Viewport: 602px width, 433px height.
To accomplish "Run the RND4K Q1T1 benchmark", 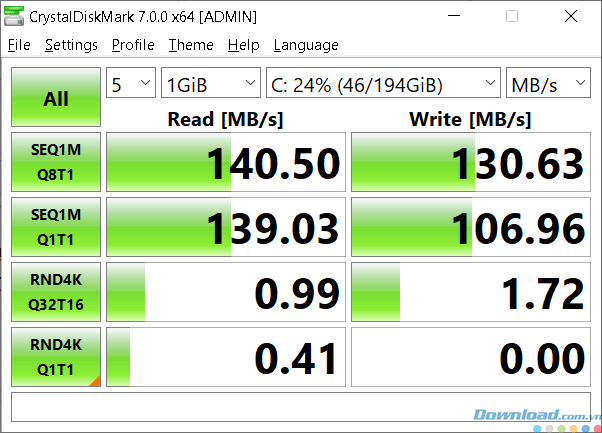I will (x=56, y=357).
